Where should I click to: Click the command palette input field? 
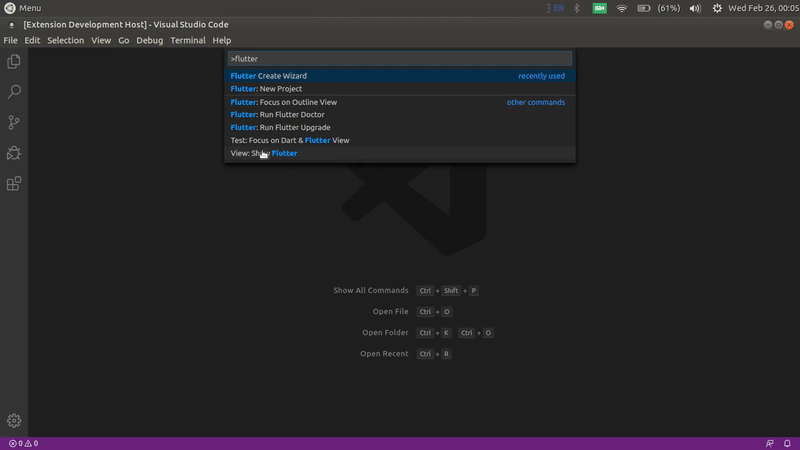399,59
